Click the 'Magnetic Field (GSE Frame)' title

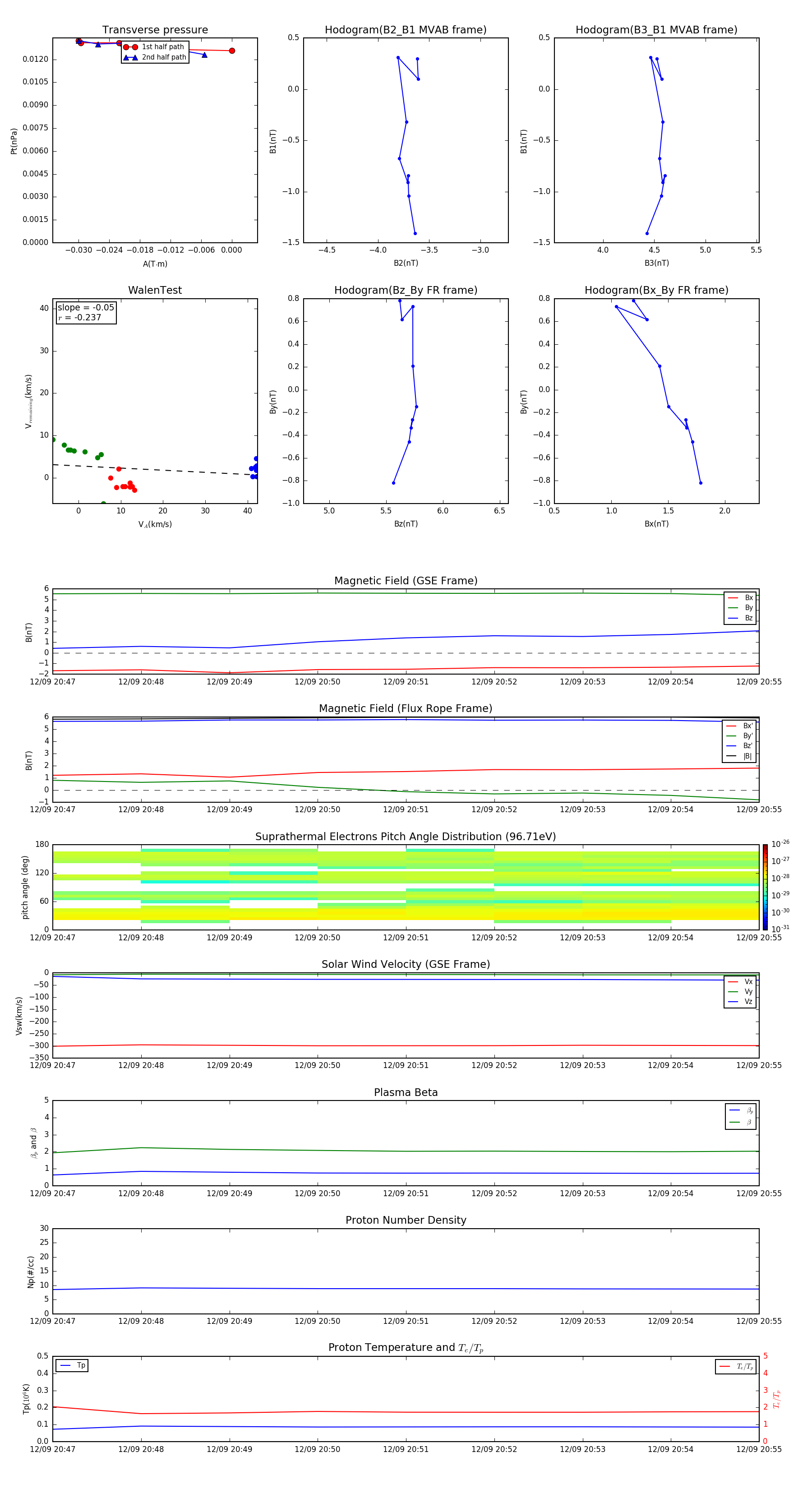click(x=406, y=581)
